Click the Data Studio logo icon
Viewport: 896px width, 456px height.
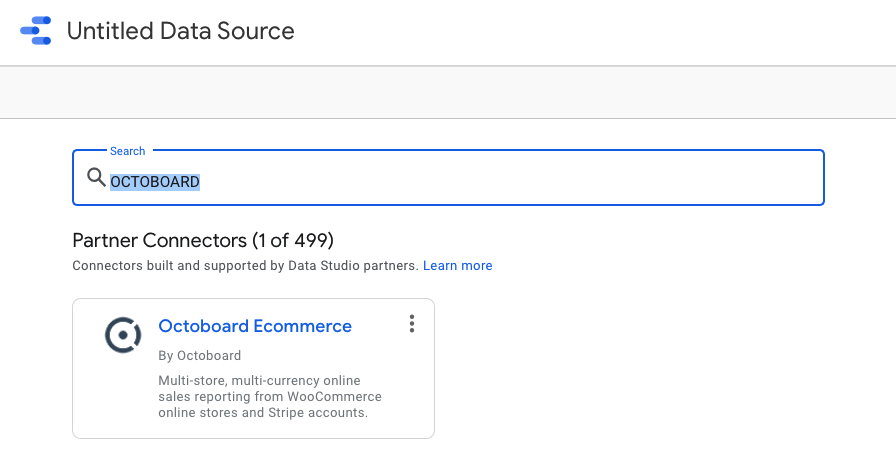point(36,30)
